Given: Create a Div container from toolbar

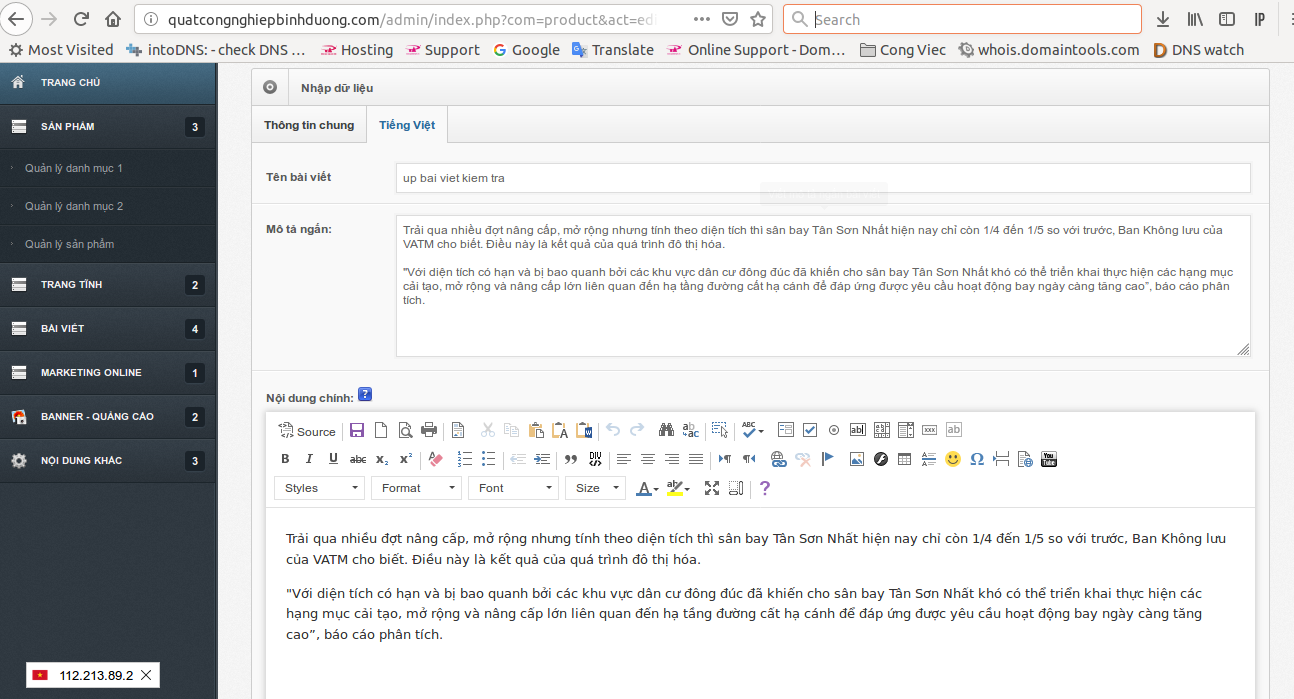Looking at the screenshot, I should point(595,459).
